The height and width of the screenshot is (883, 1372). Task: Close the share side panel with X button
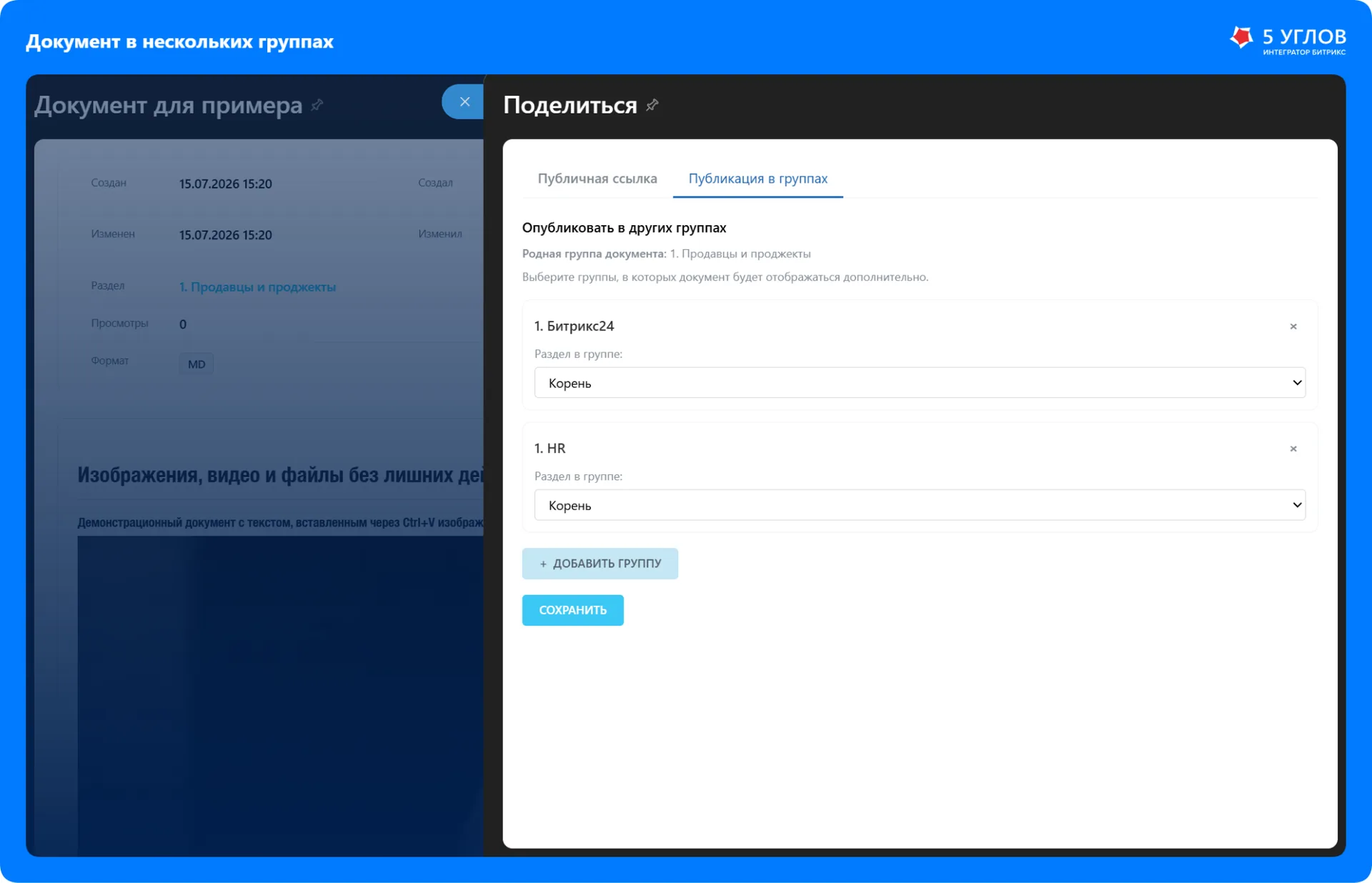coord(464,101)
